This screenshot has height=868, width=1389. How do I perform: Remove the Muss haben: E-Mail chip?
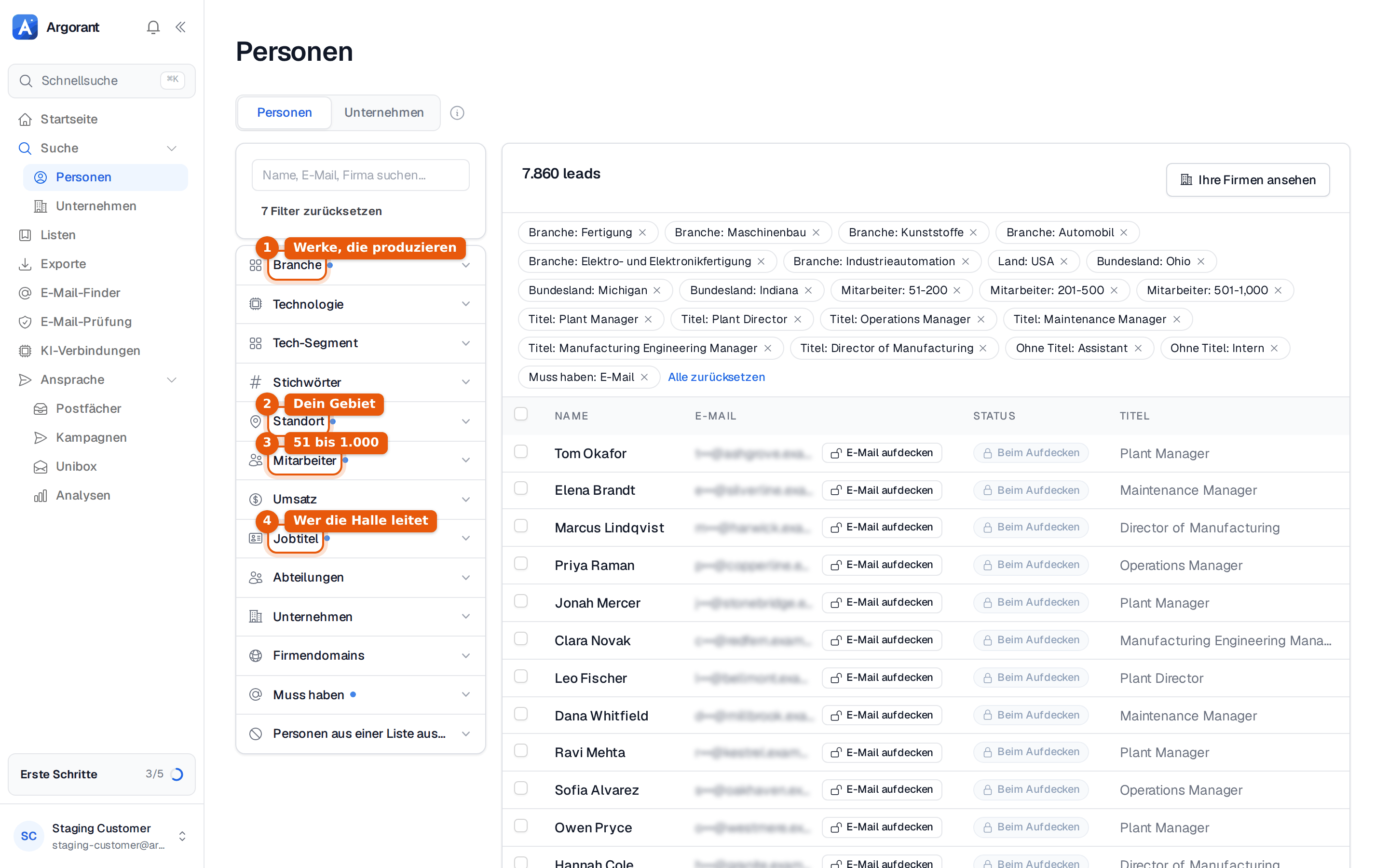pyautogui.click(x=644, y=377)
